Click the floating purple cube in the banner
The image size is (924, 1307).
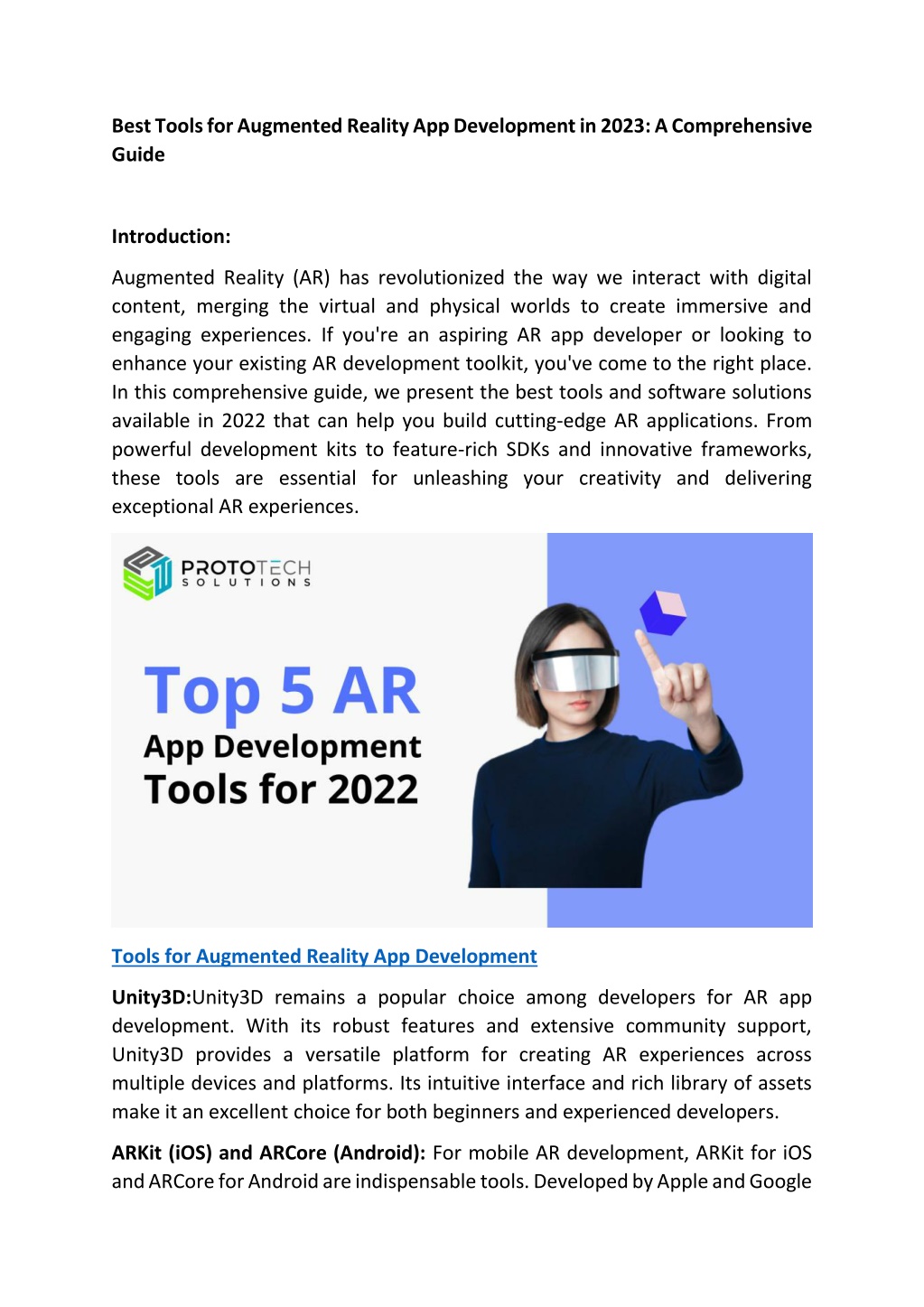coord(663,612)
